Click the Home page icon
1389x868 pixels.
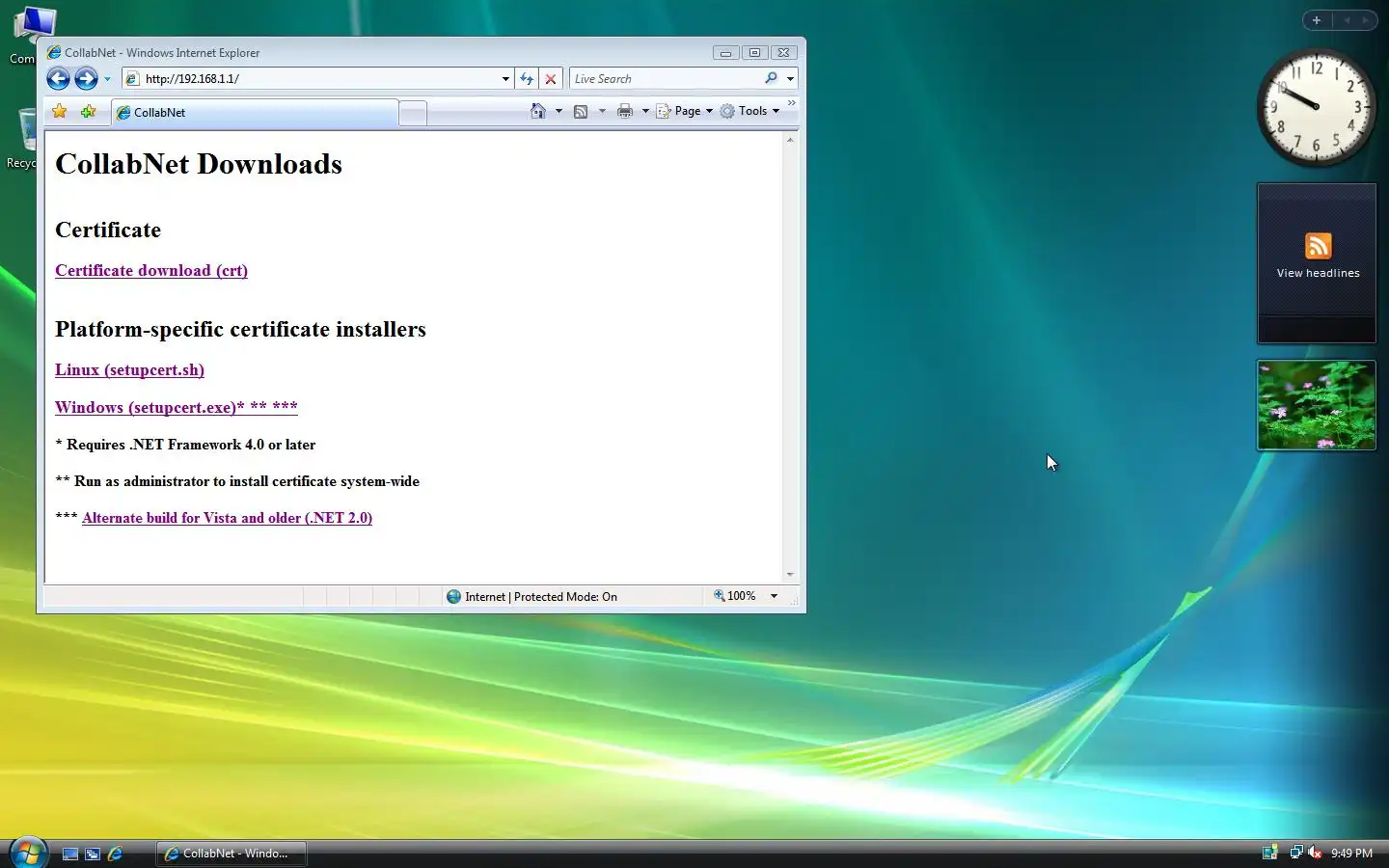coord(538,111)
